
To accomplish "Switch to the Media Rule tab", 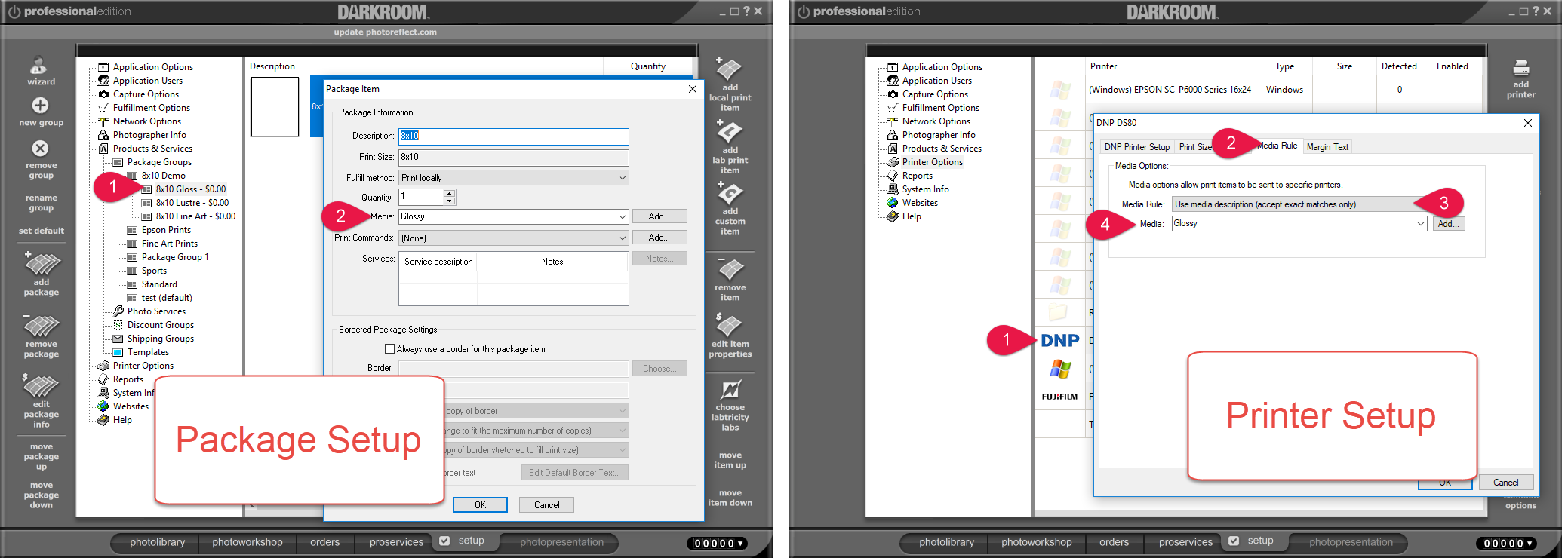I will 1277,146.
